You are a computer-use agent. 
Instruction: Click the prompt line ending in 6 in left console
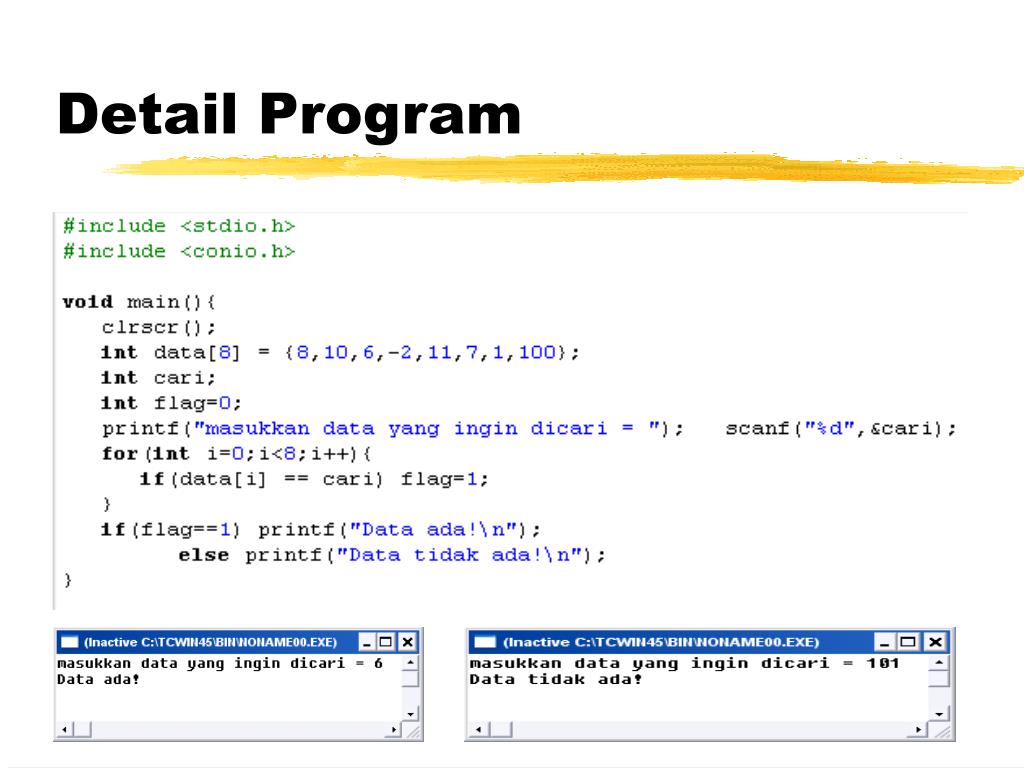pyautogui.click(x=219, y=664)
